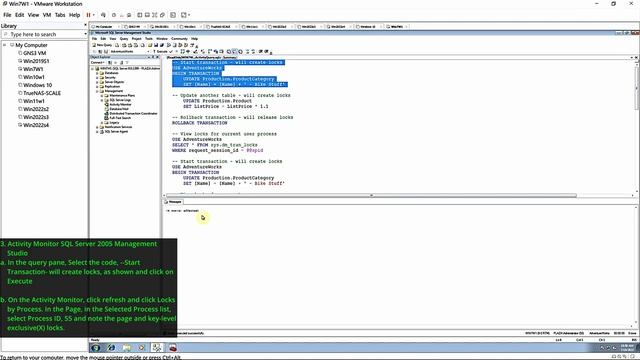Switch to the Win7W1 VM tab
Screen dimensions: 640x360
coord(396,27)
